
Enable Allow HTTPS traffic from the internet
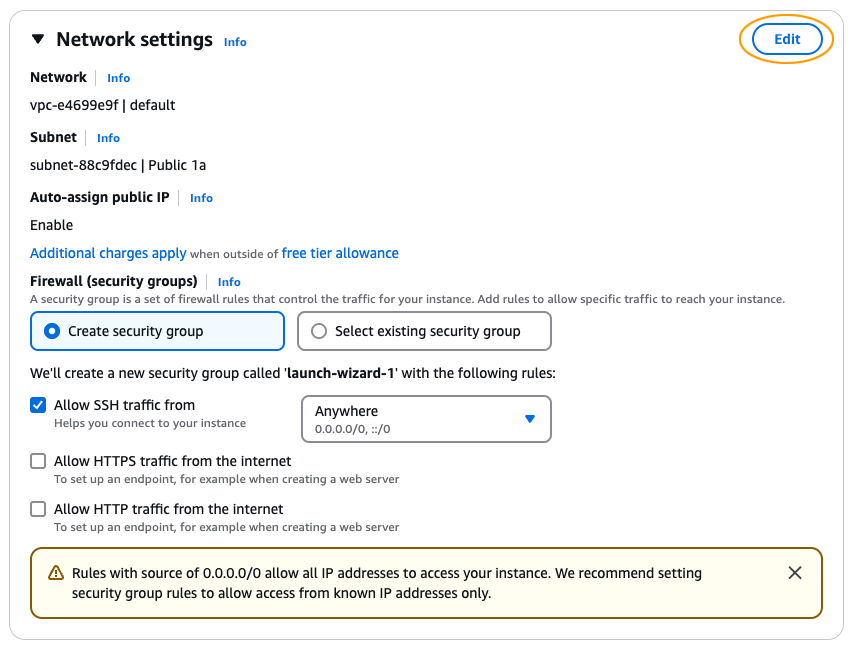37,461
